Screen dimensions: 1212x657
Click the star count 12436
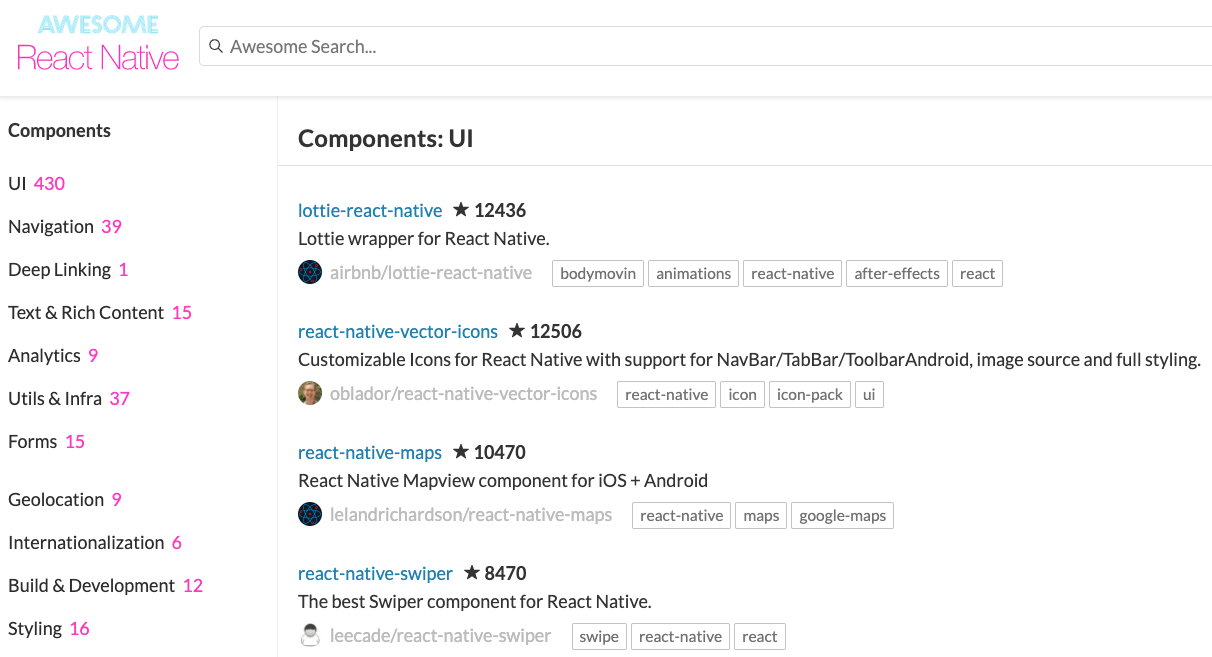pos(500,210)
